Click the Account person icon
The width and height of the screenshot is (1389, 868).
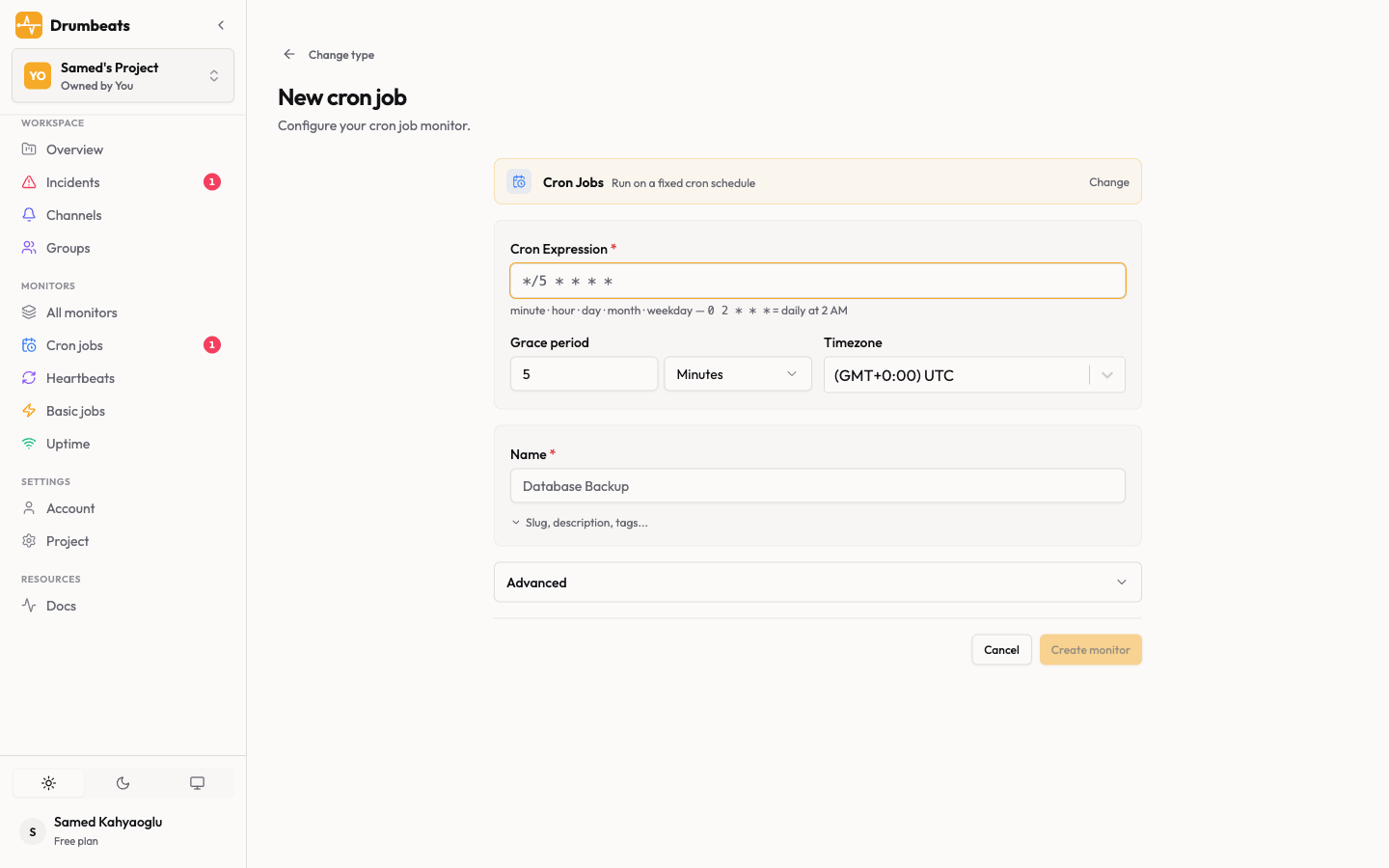pyautogui.click(x=29, y=508)
